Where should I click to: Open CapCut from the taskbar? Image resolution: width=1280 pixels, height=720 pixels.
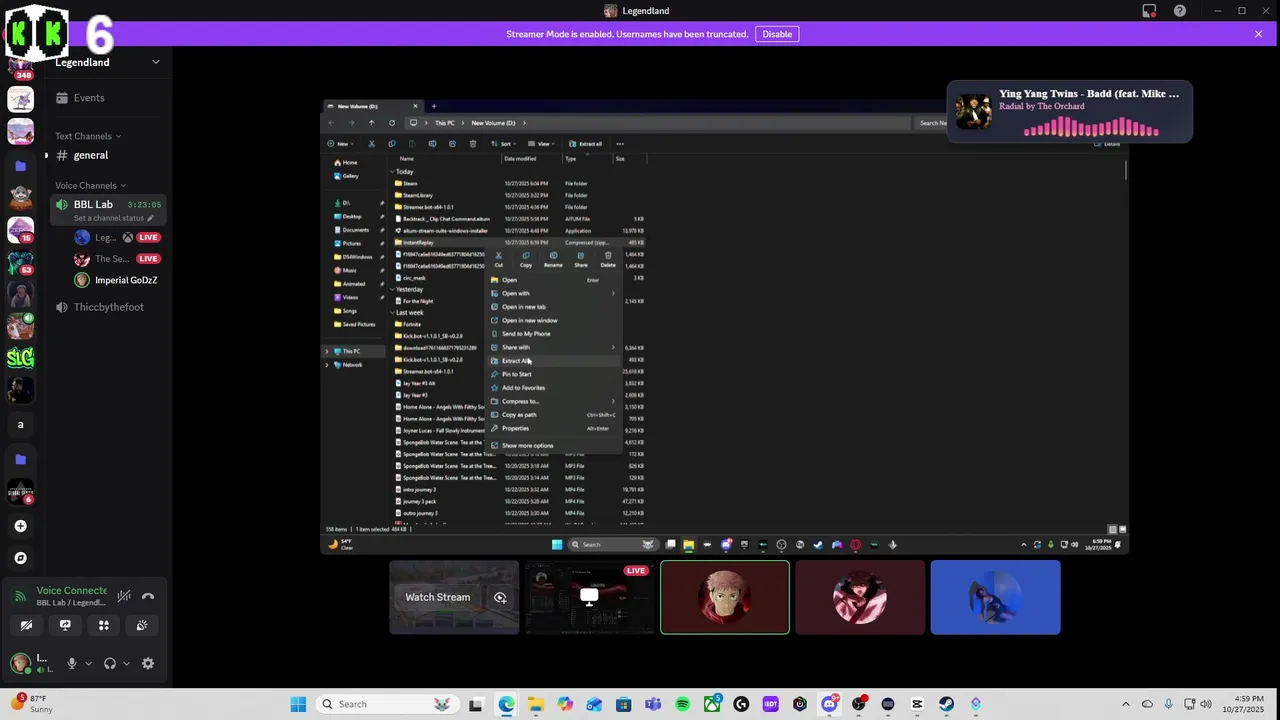coord(917,704)
